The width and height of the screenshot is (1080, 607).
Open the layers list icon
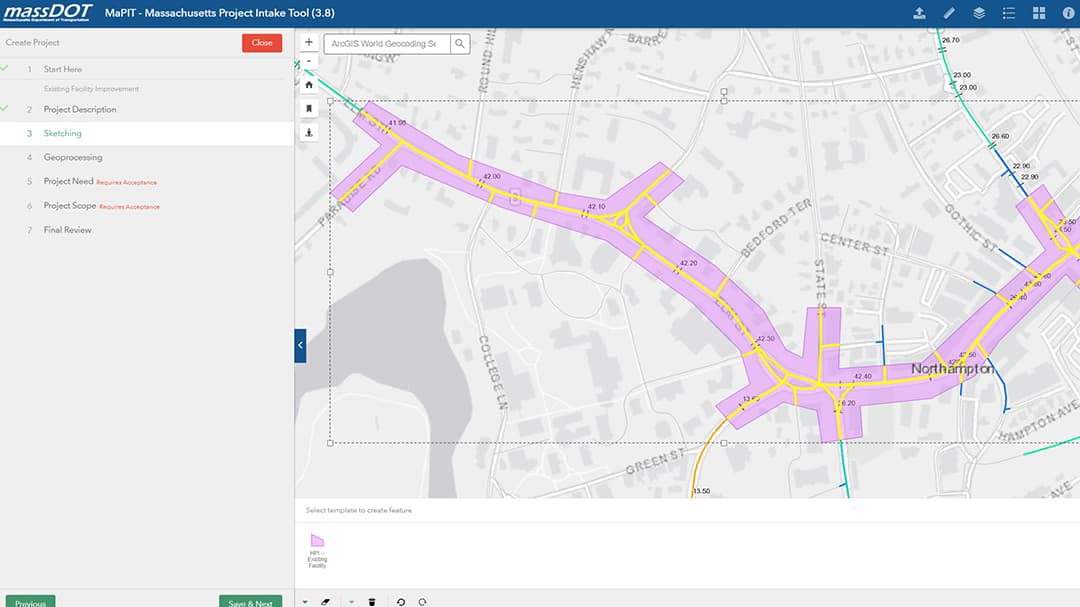[979, 13]
